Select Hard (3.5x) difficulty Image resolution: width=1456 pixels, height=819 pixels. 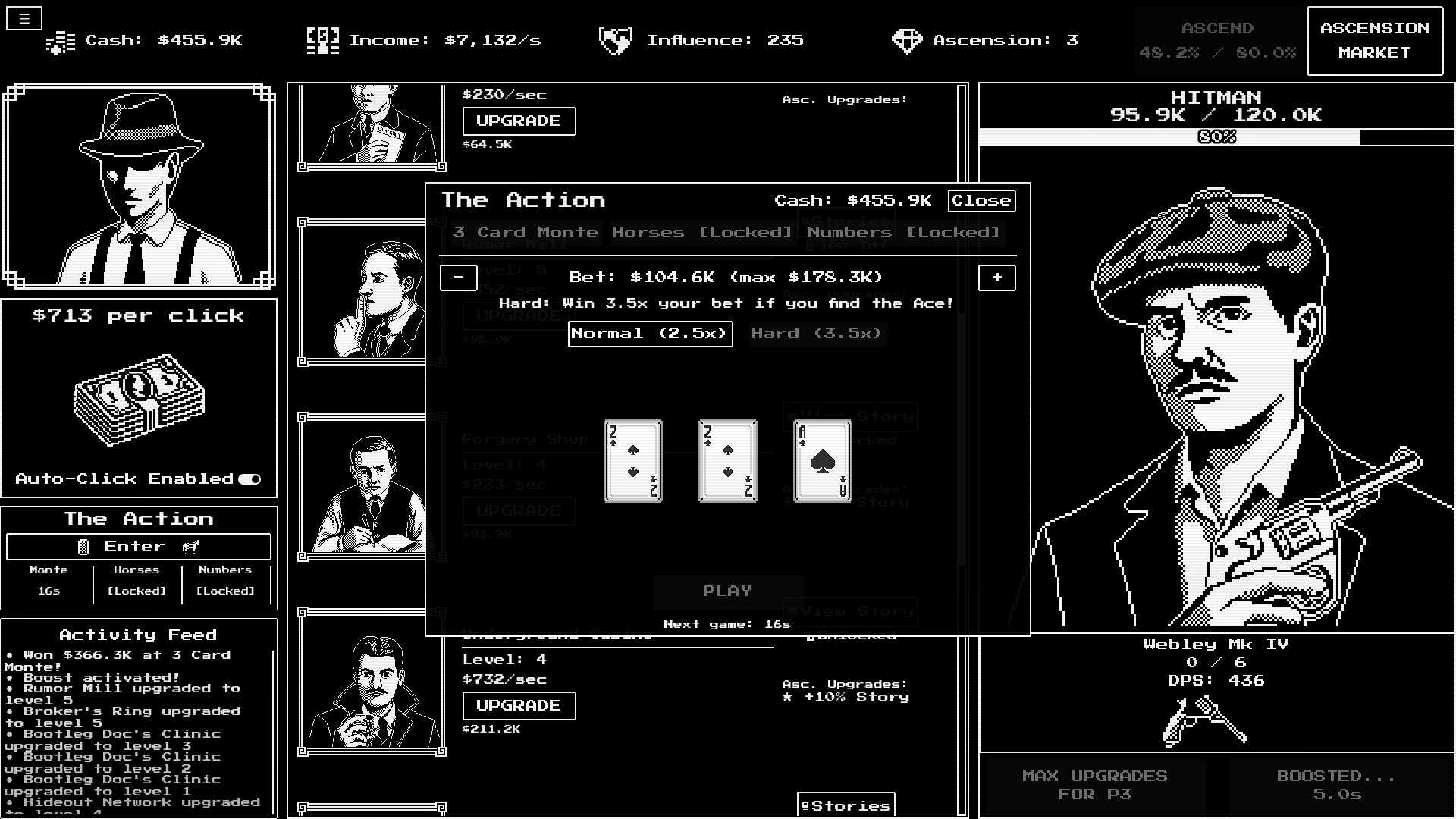(817, 334)
